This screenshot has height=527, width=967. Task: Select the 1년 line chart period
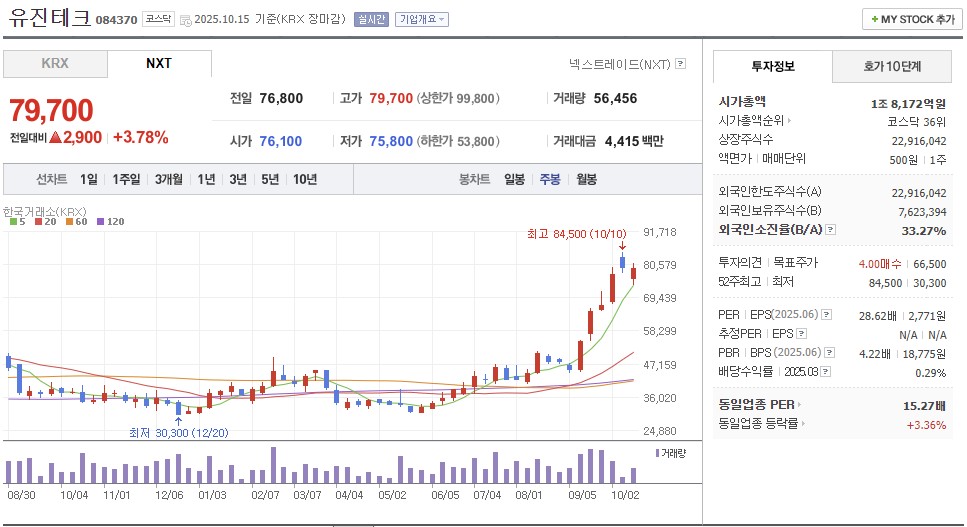tap(206, 179)
